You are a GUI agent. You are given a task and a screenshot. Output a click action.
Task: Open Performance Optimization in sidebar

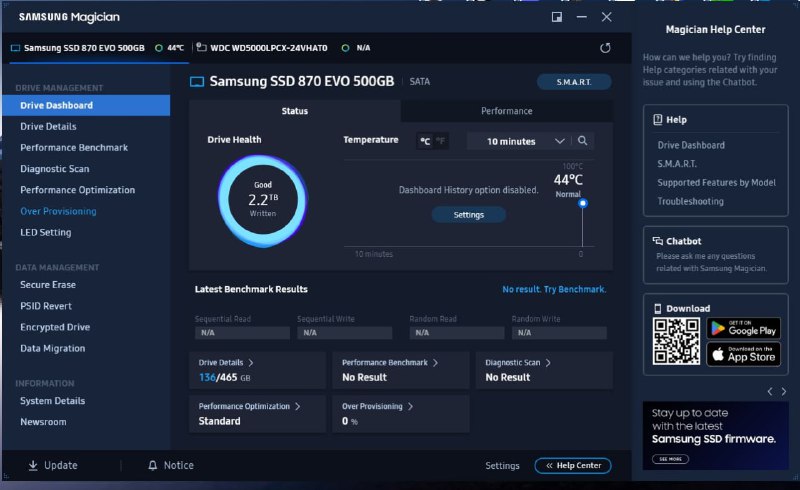pos(78,190)
